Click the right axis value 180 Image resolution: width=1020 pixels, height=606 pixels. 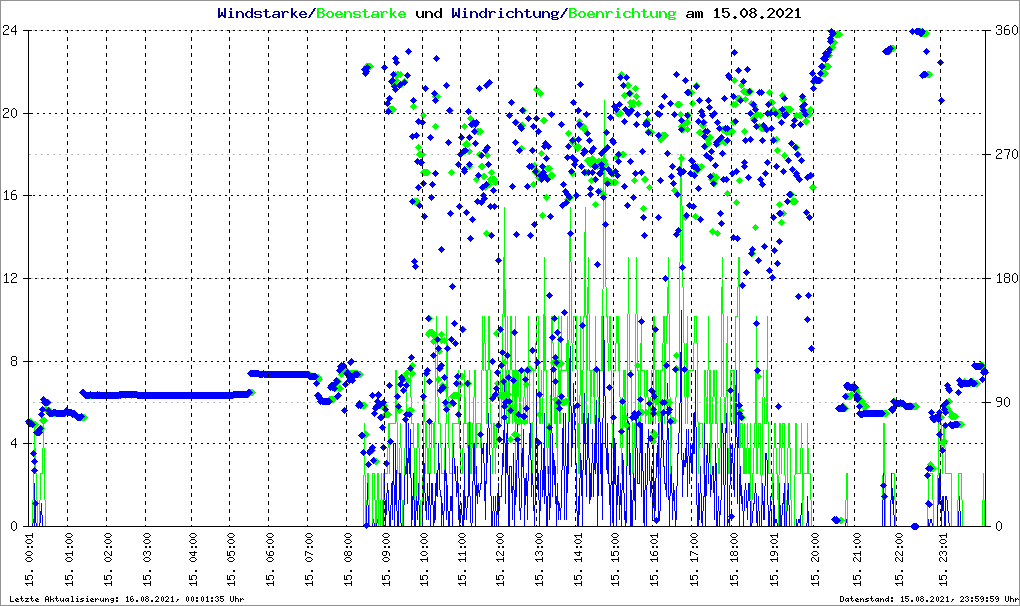pos(1007,278)
